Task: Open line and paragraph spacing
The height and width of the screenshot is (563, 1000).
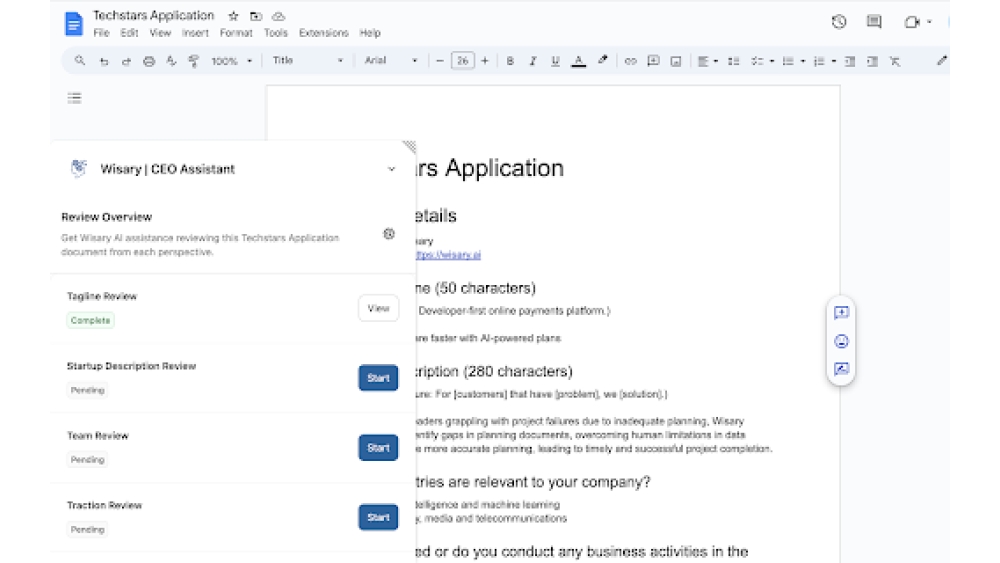Action: coord(733,61)
